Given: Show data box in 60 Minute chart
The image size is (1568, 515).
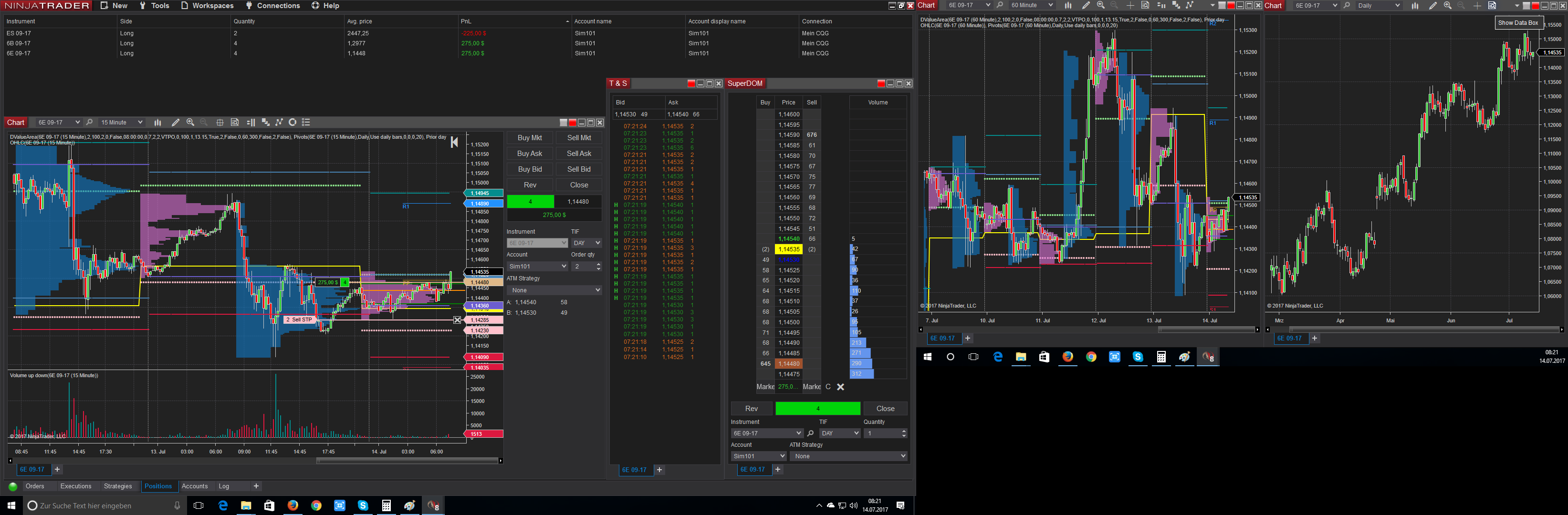Looking at the screenshot, I should 1145,5.
